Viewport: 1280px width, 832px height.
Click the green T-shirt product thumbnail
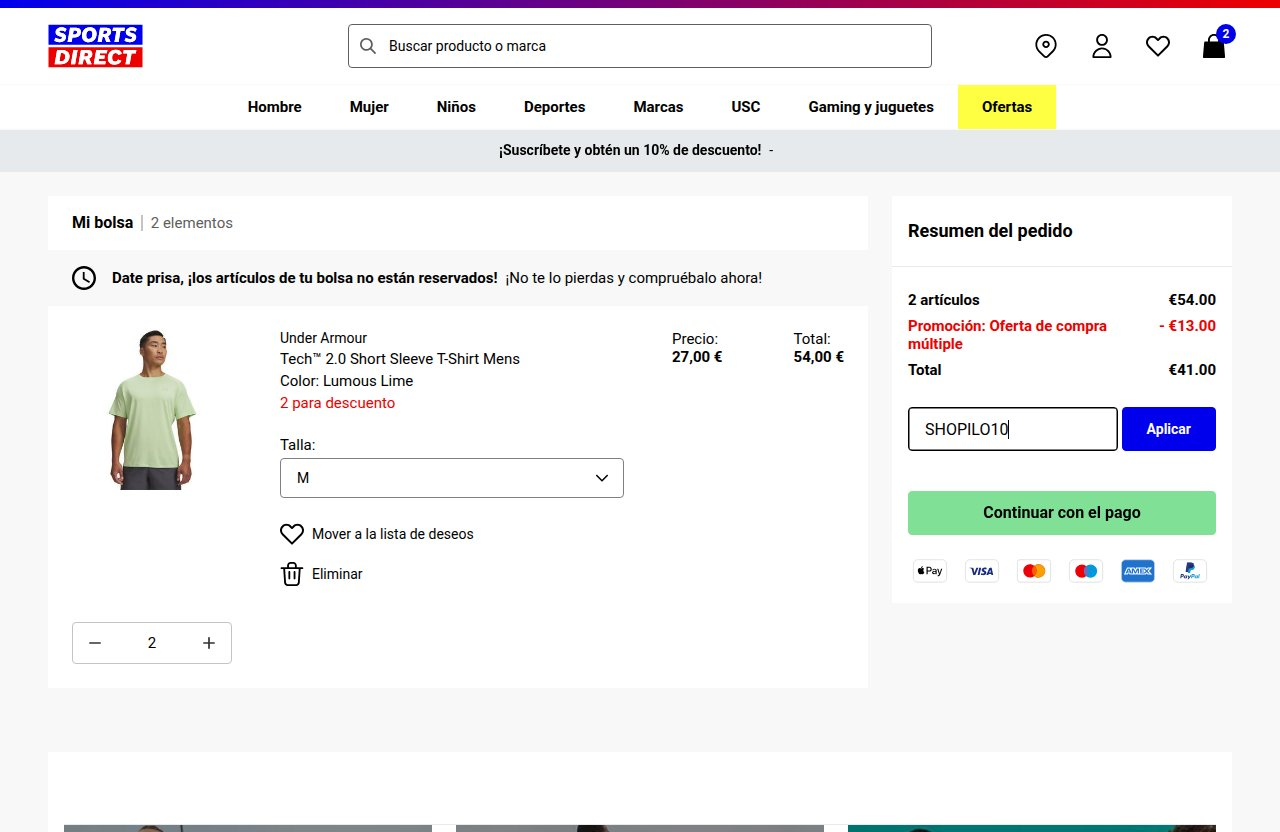click(152, 410)
